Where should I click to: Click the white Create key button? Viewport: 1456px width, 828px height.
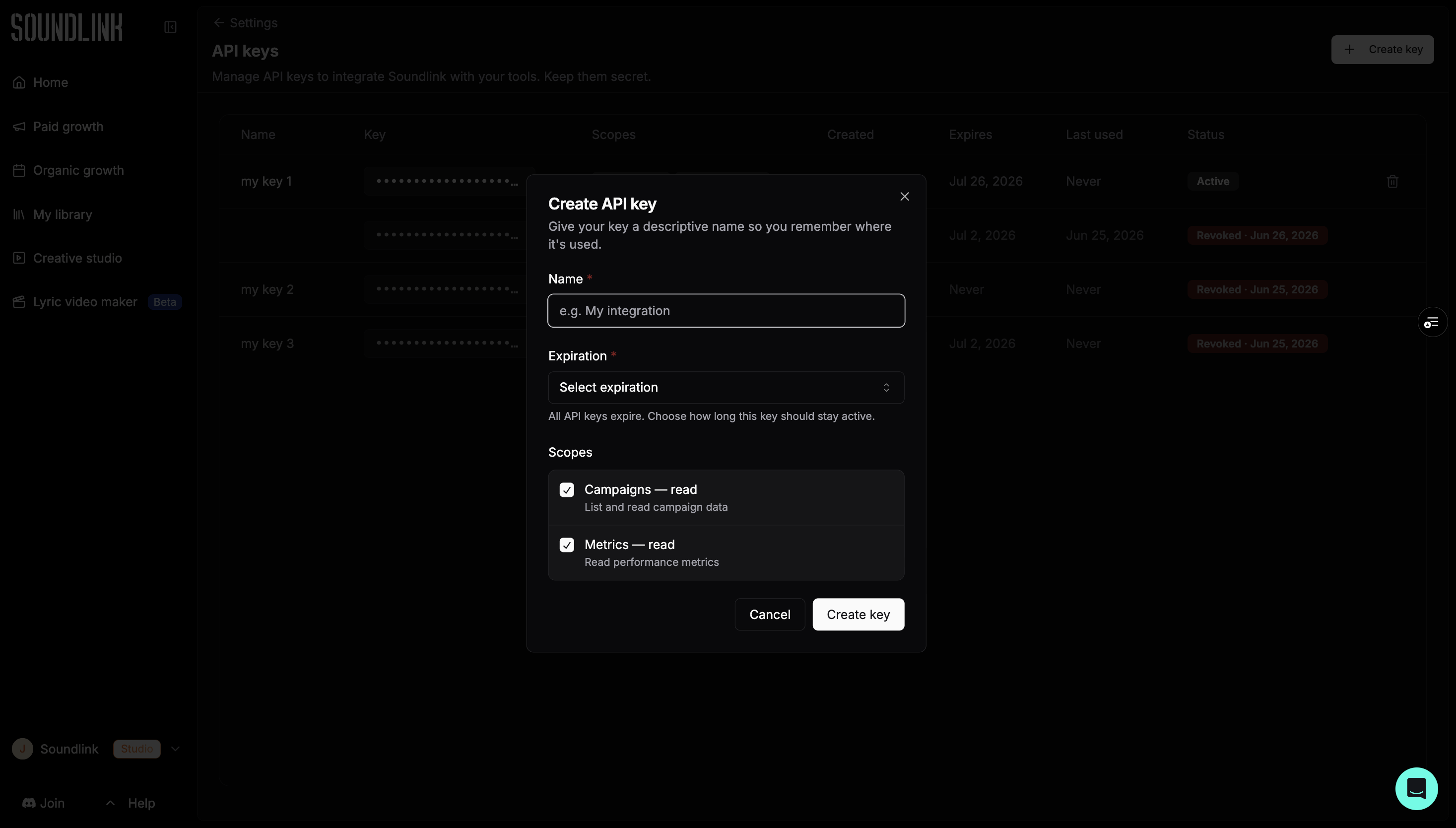(x=858, y=614)
